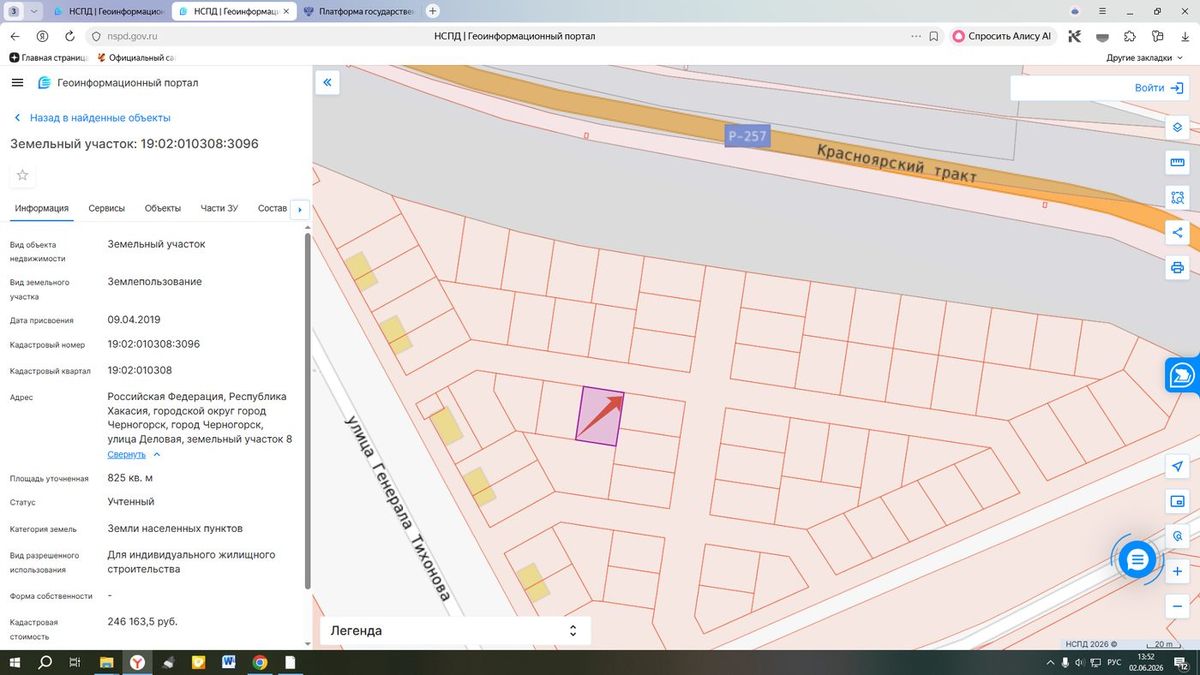Locate my position on the map
This screenshot has width=1200, height=675.
[1177, 467]
